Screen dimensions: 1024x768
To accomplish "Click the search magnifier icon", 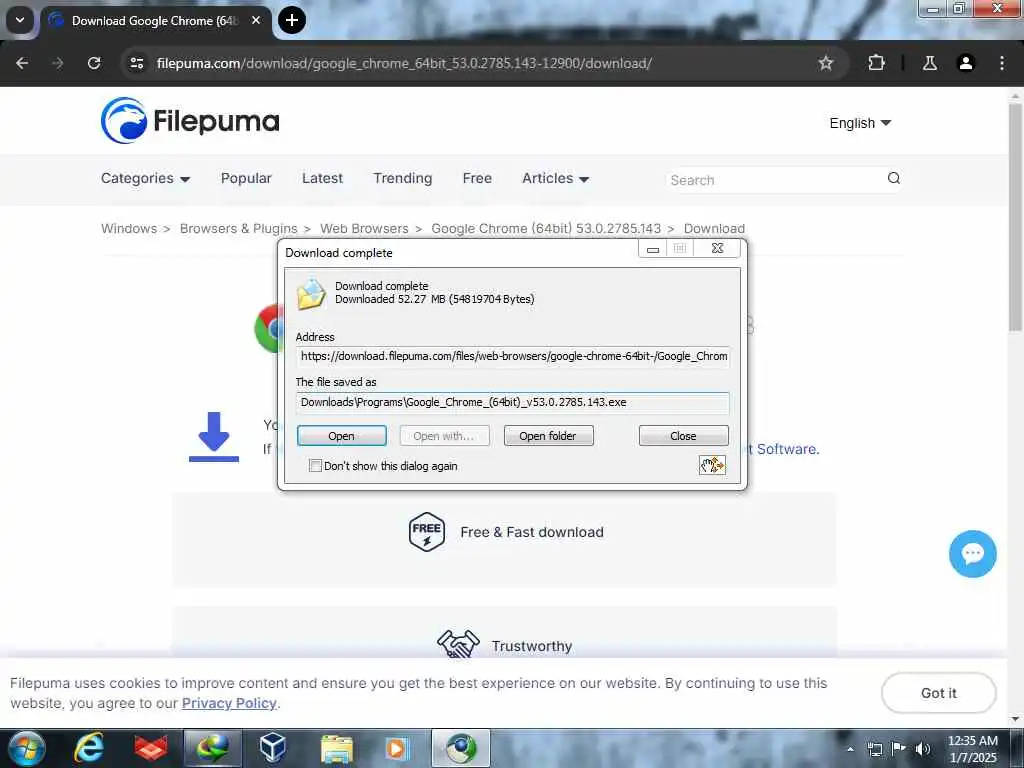I will (x=893, y=178).
